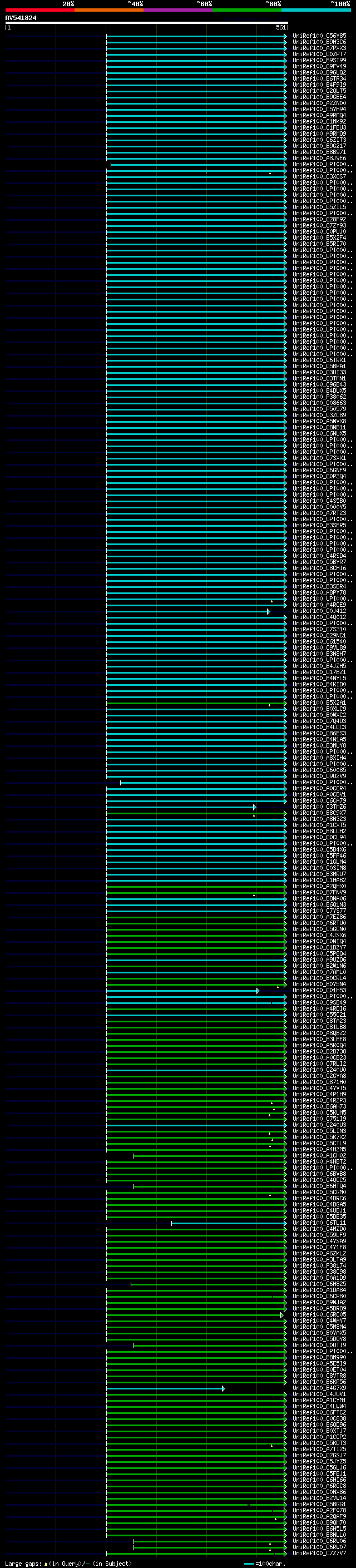Select UniRef100_Q2QLT5 label
Screen dimensions: 356x1568
(x=319, y=91)
